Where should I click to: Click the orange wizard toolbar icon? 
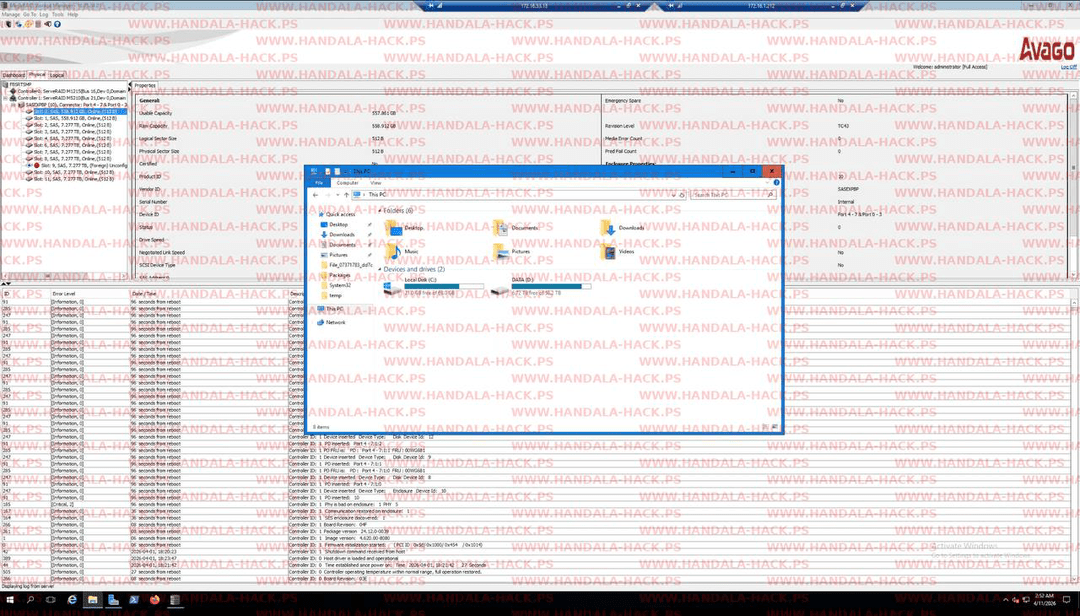[28, 23]
